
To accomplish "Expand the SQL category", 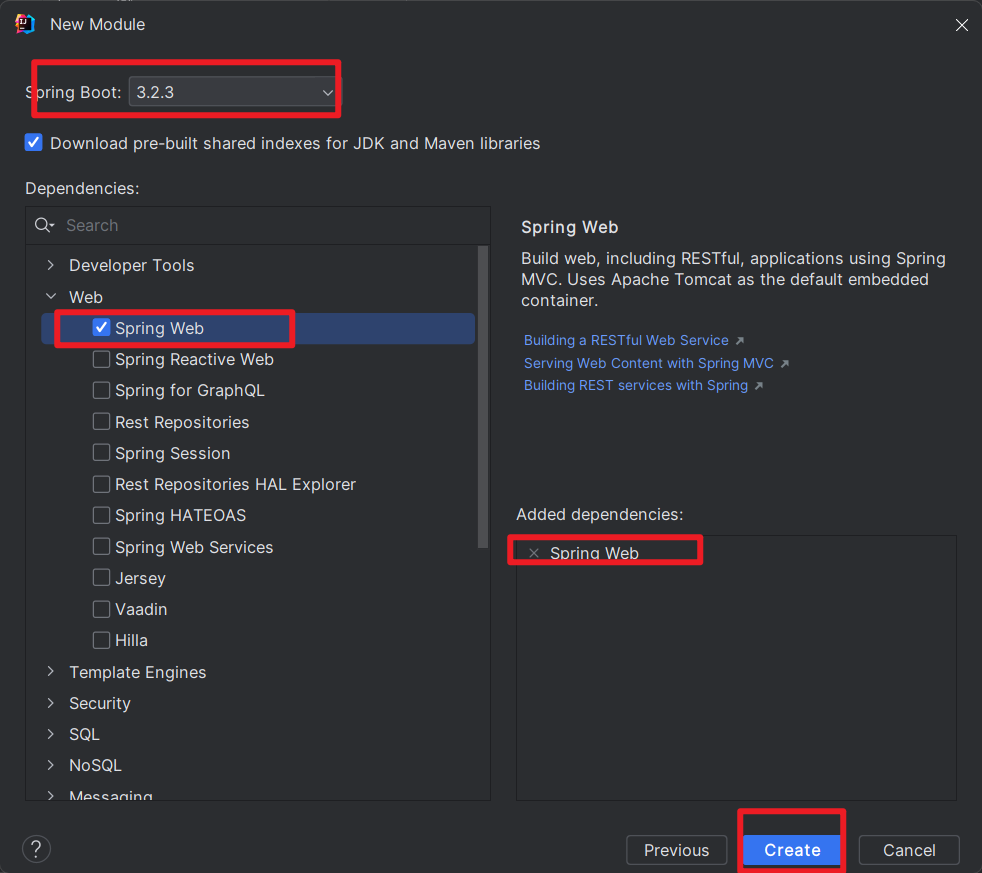I will point(51,734).
